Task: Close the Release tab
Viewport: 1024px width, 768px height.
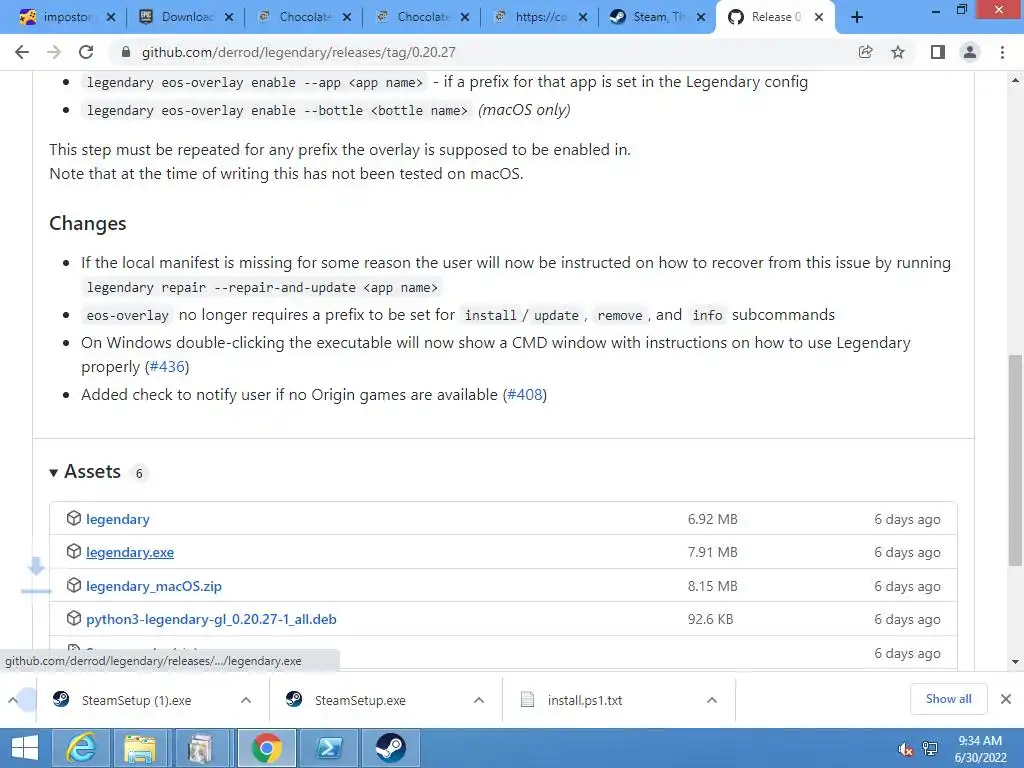Action: 819,18
